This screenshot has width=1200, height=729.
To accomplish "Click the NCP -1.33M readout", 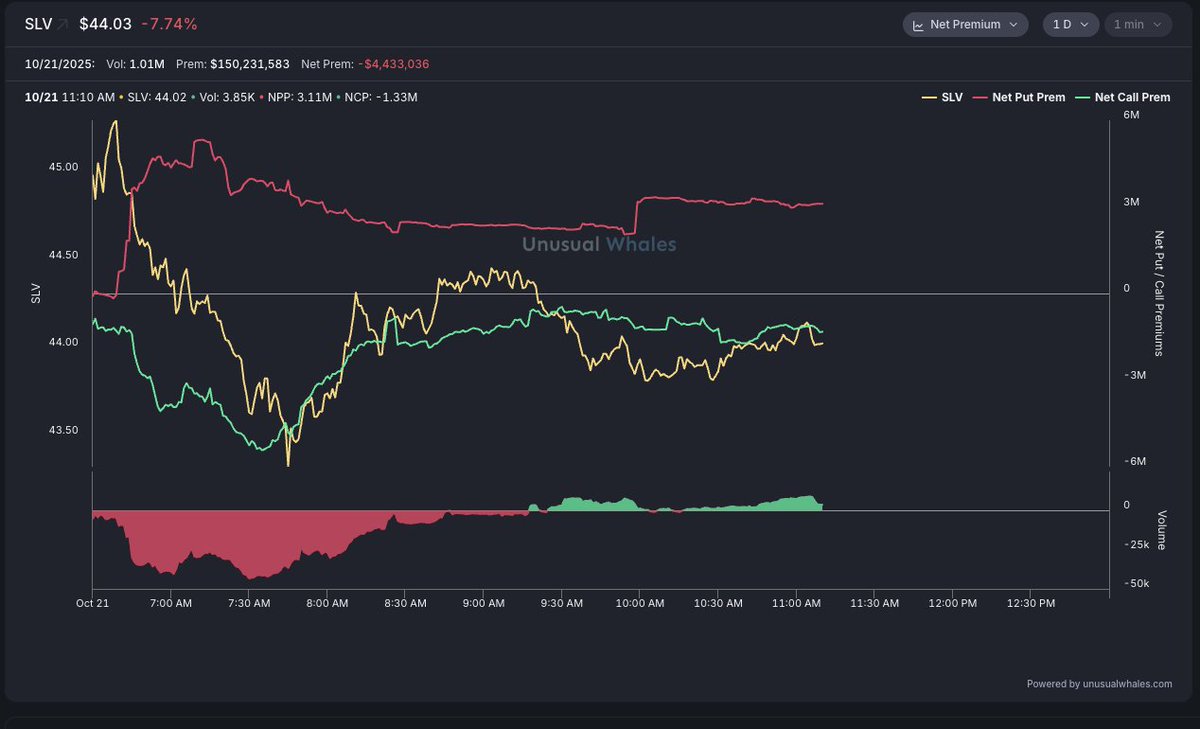I will click(381, 97).
